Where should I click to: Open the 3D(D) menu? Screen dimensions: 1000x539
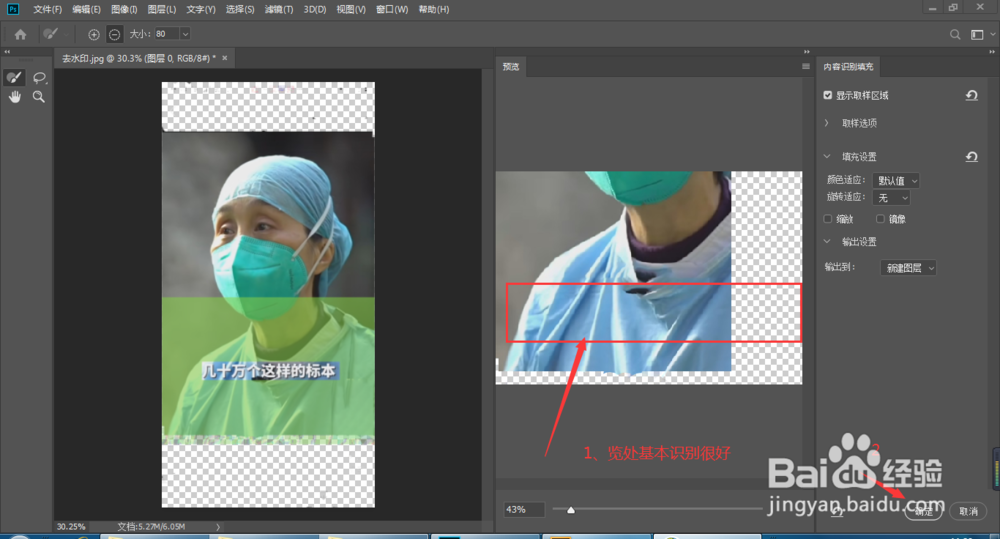(314, 9)
